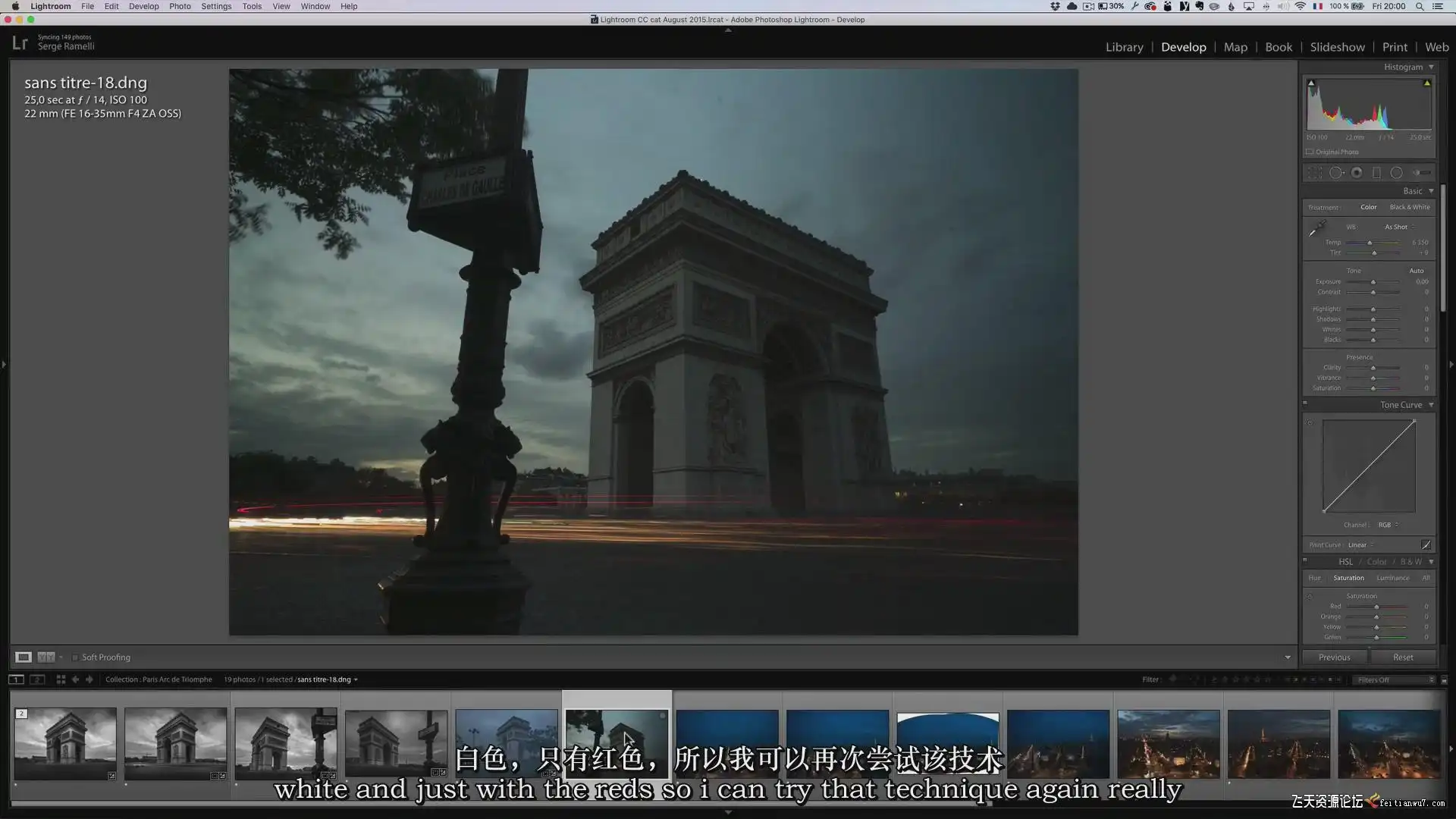
Task: Select the Spot Removal tool
Action: (x=1336, y=173)
